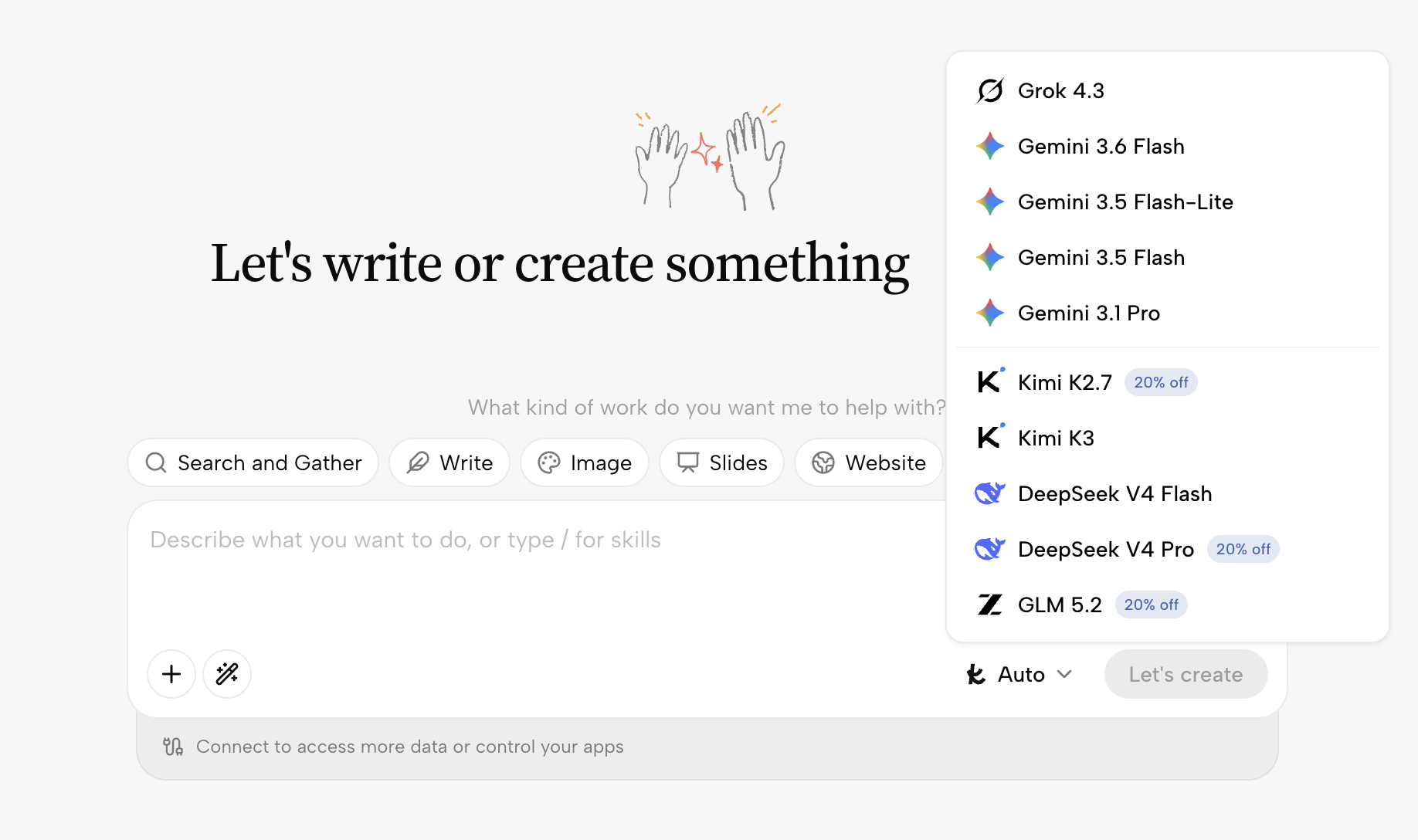This screenshot has height=840, width=1418.
Task: Click the plus attachment icon
Action: (x=171, y=674)
